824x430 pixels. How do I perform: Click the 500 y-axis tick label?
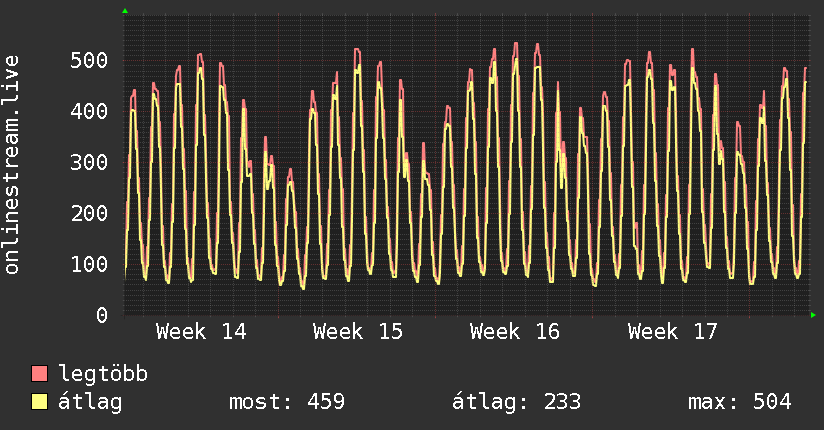89,60
